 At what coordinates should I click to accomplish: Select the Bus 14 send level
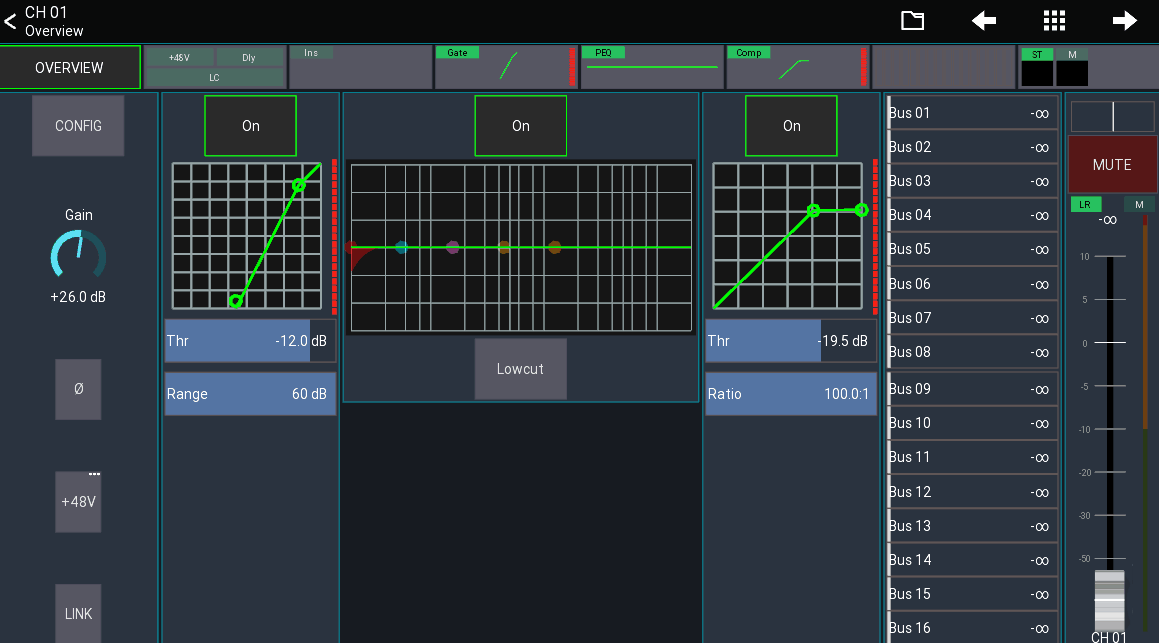972,559
